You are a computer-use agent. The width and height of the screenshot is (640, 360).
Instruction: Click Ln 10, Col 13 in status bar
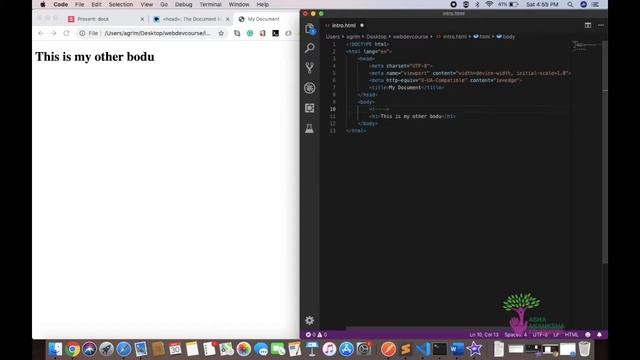(x=484, y=335)
